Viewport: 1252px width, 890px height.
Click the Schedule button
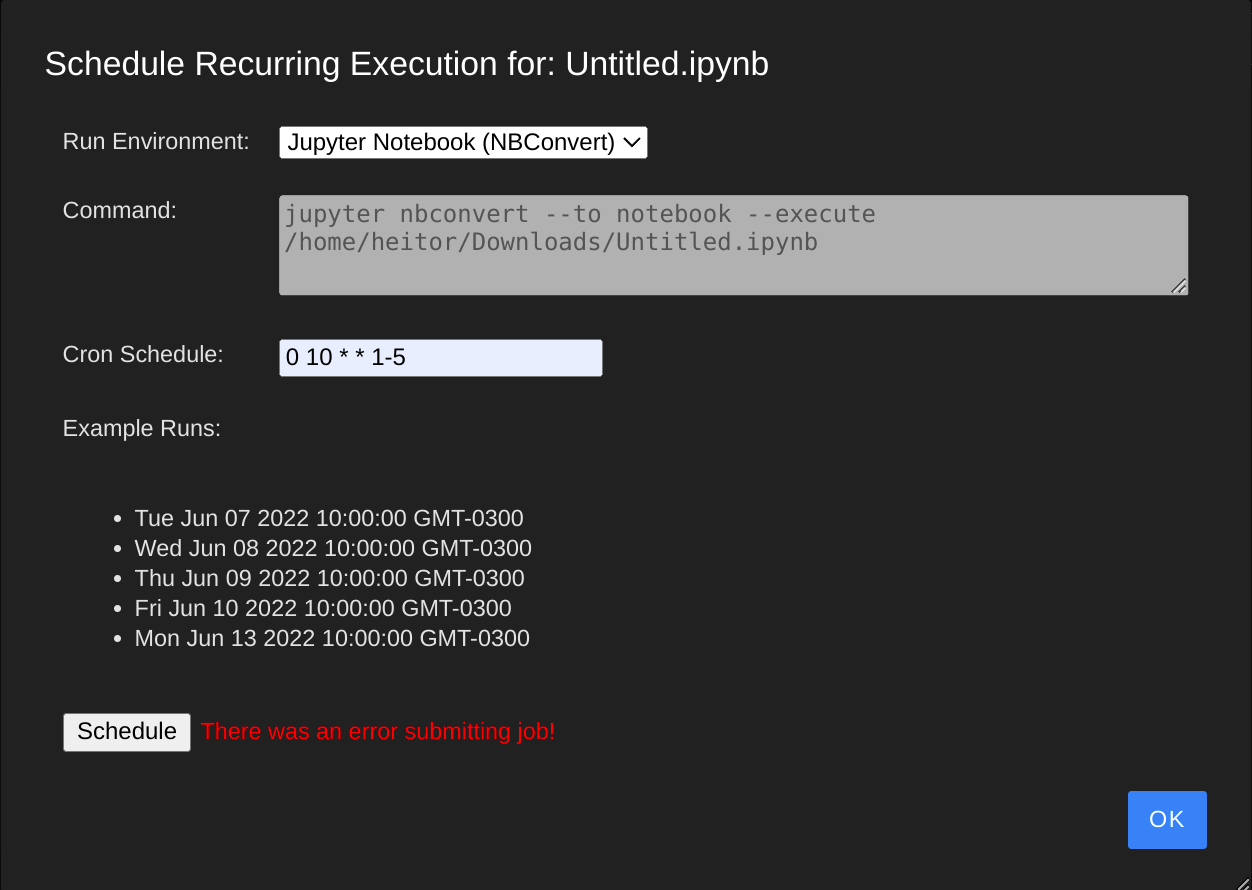[x=126, y=731]
